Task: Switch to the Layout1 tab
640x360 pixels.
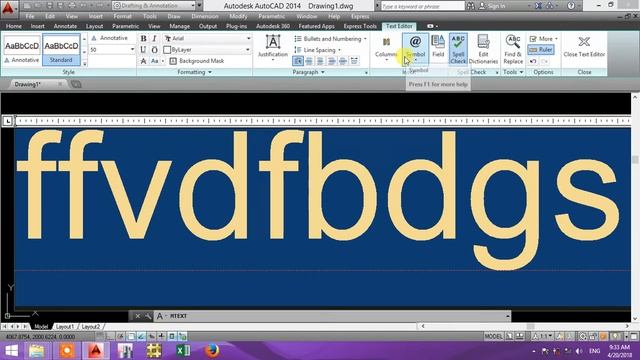Action: point(64,327)
